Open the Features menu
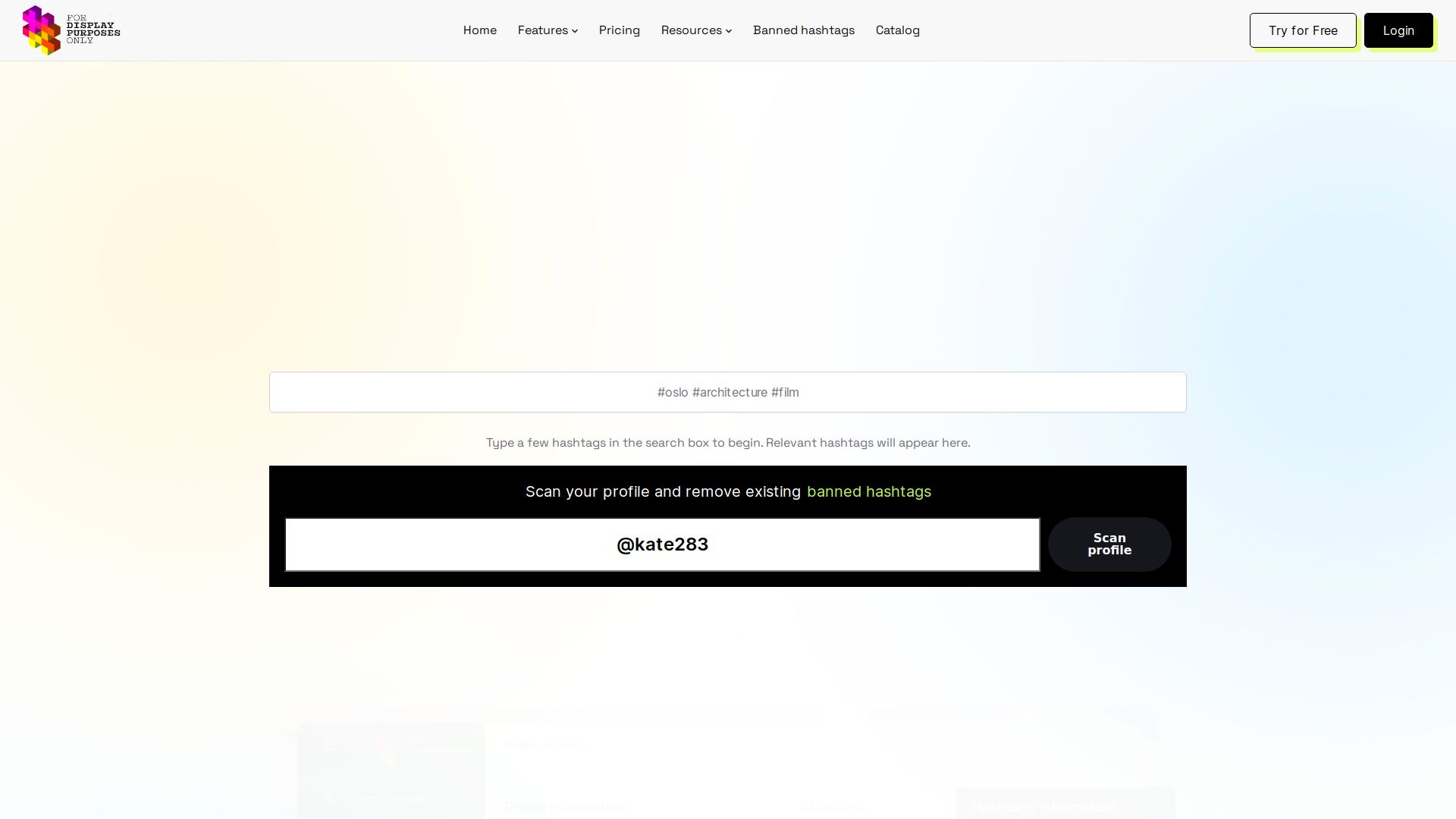 (x=542, y=30)
